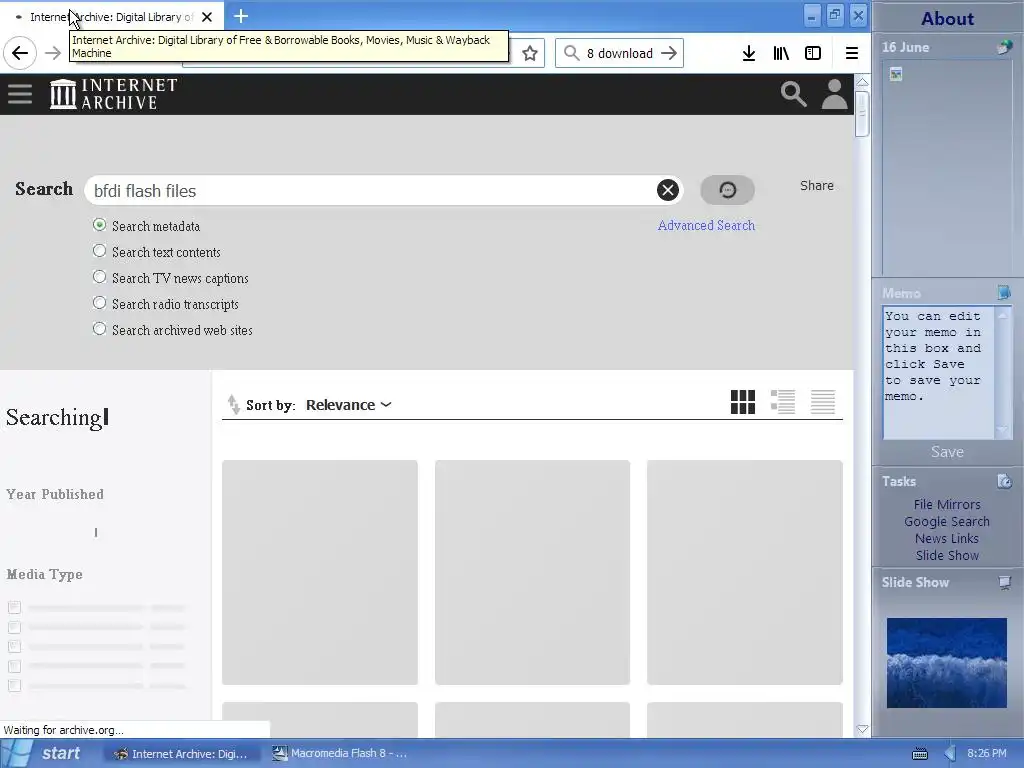This screenshot has height=768, width=1024.
Task: Close the Internet Archive tab
Action: (207, 17)
